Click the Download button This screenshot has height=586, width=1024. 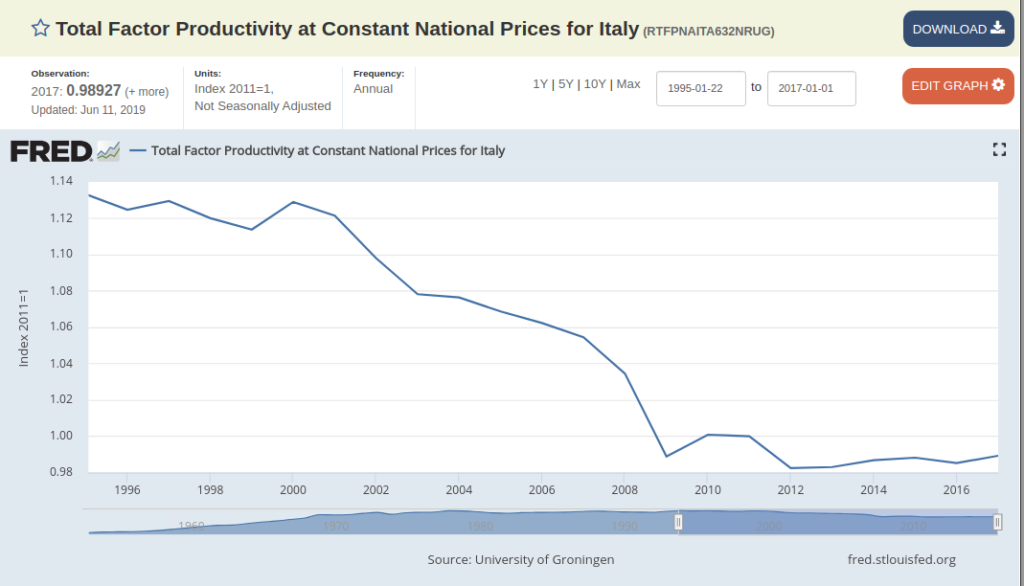(x=958, y=29)
